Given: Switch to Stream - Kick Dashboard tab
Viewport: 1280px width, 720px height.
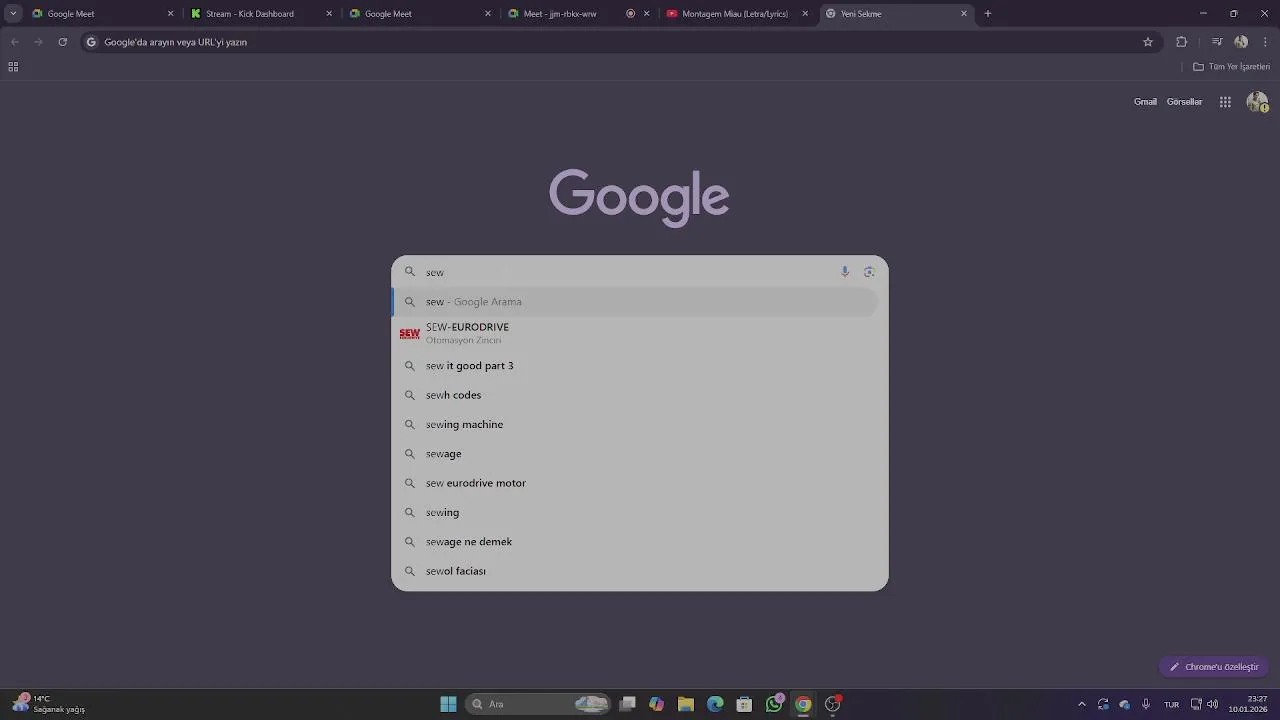Looking at the screenshot, I should [262, 14].
